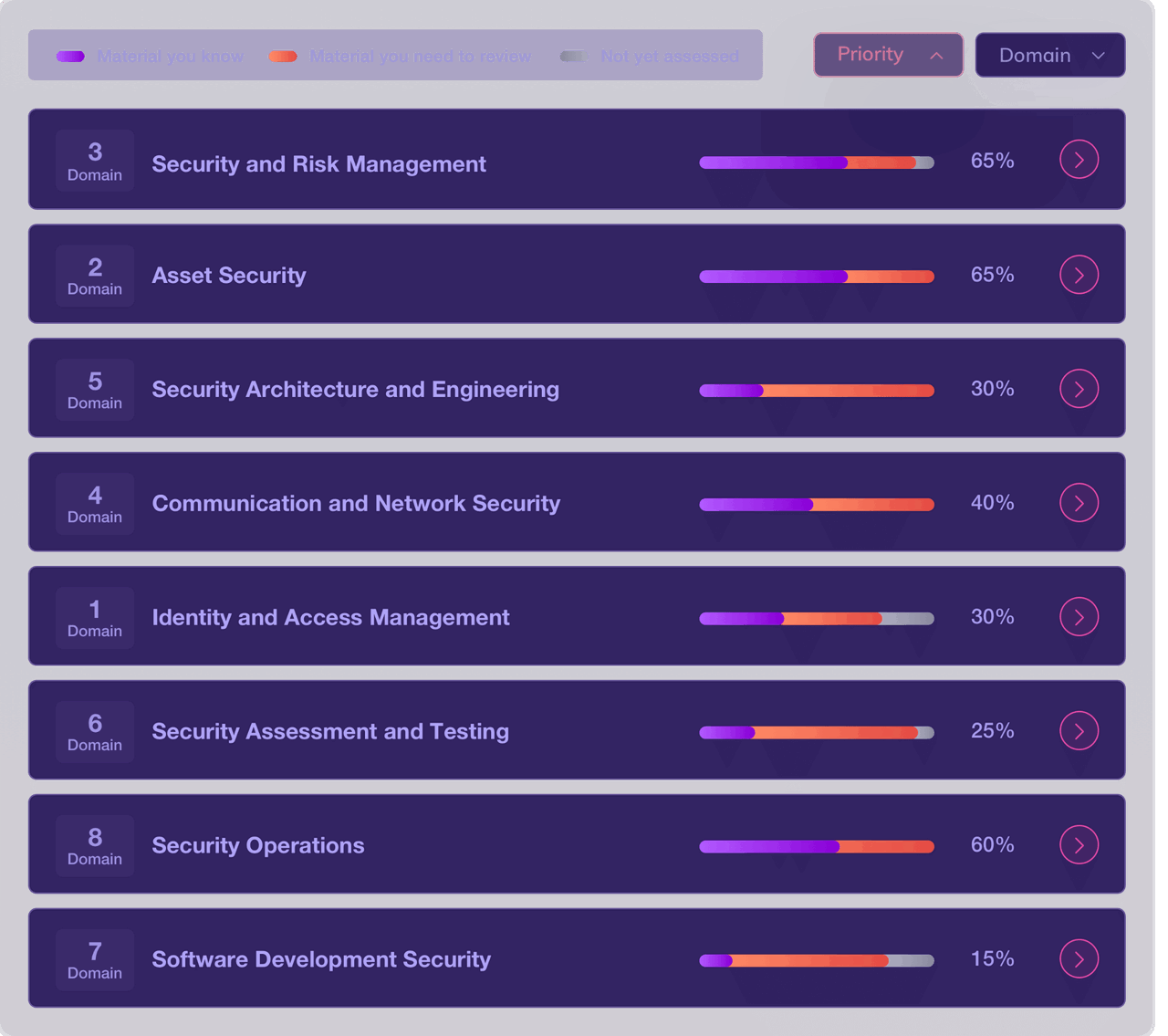Click the orange 'Material you need to review' marker
Image resolution: width=1168 pixels, height=1036 pixels.
point(283,57)
